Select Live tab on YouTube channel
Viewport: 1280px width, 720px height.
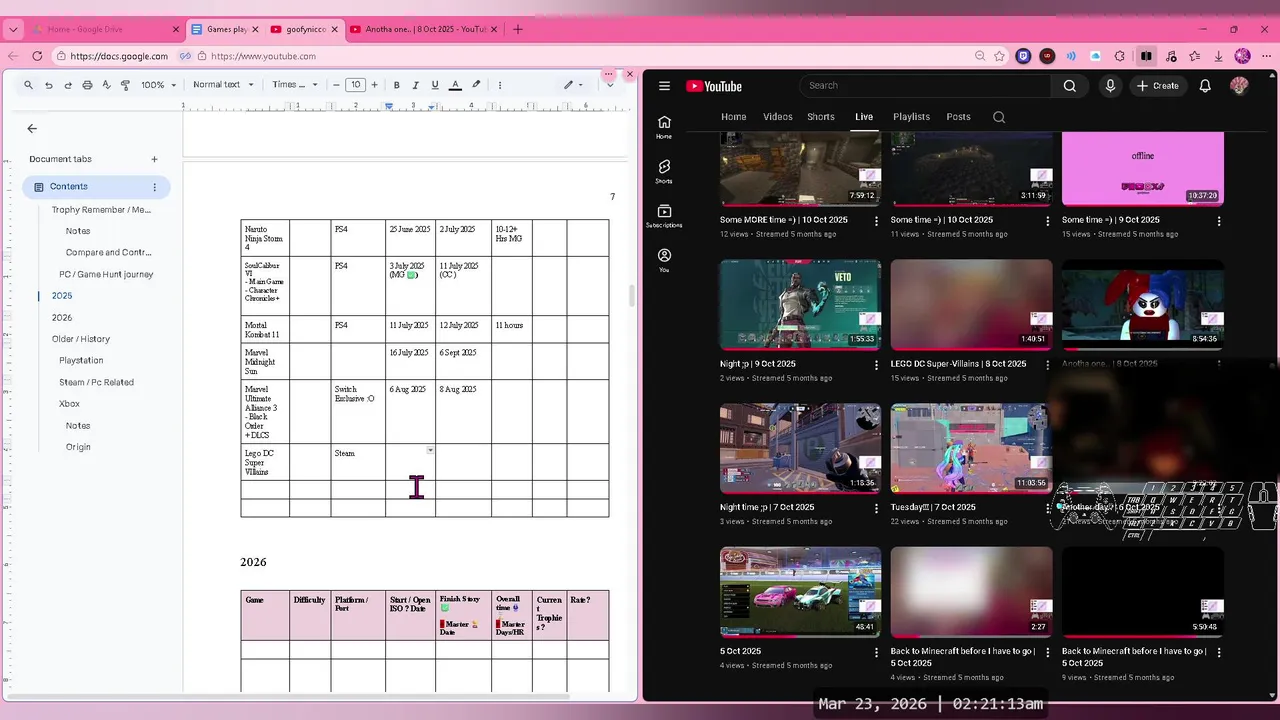tap(864, 117)
